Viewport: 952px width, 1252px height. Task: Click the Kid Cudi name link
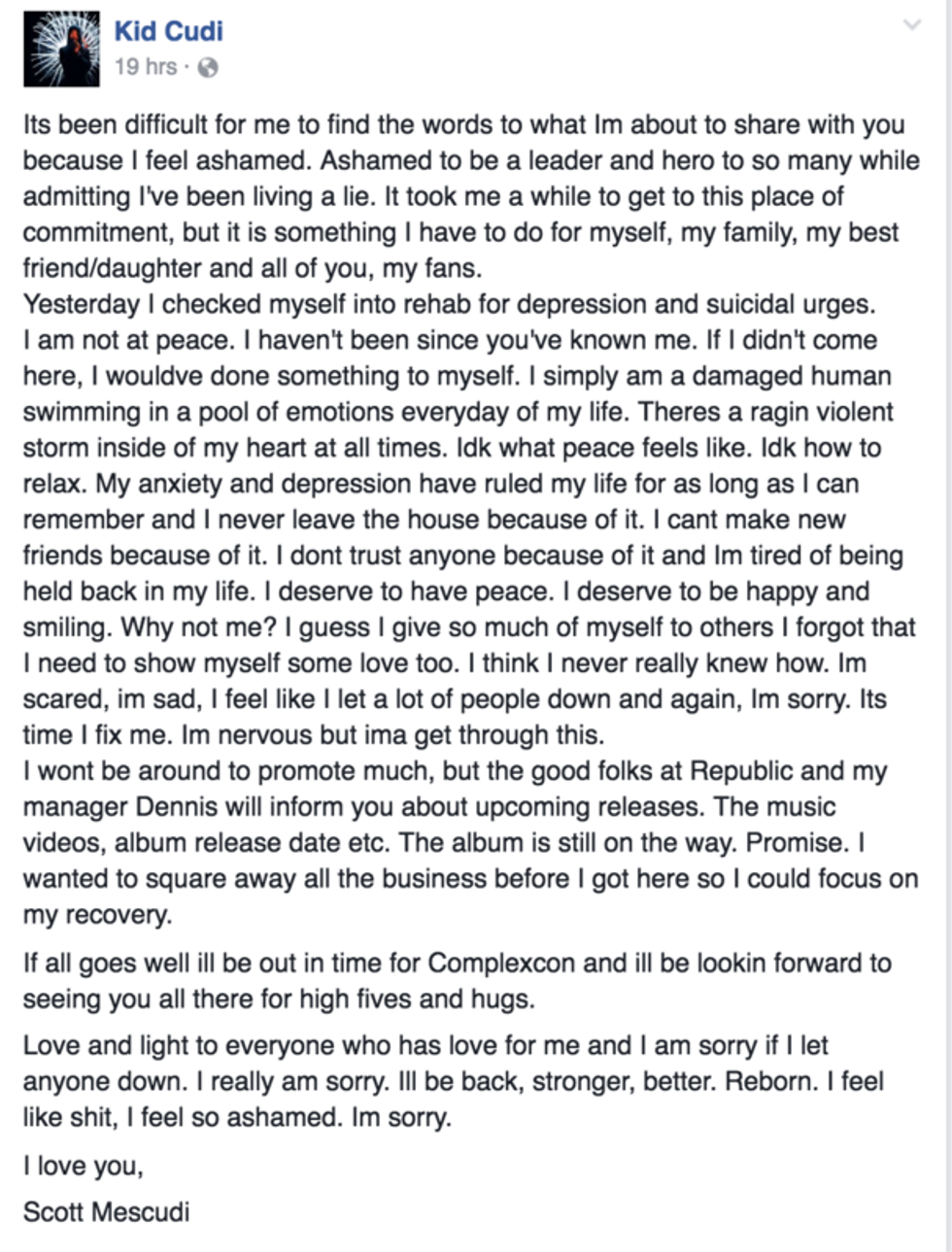click(168, 31)
